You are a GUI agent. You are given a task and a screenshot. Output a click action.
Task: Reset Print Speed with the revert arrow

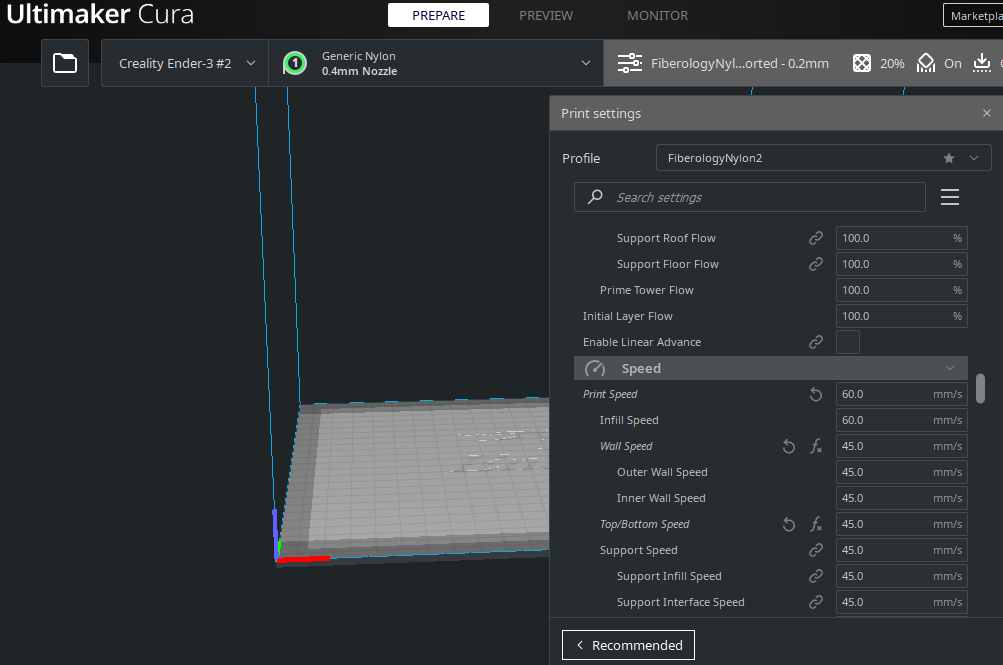[x=816, y=394]
